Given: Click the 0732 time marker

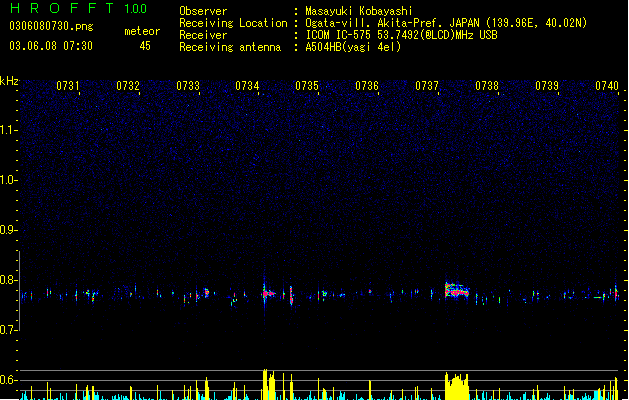Looking at the screenshot, I should tap(128, 86).
